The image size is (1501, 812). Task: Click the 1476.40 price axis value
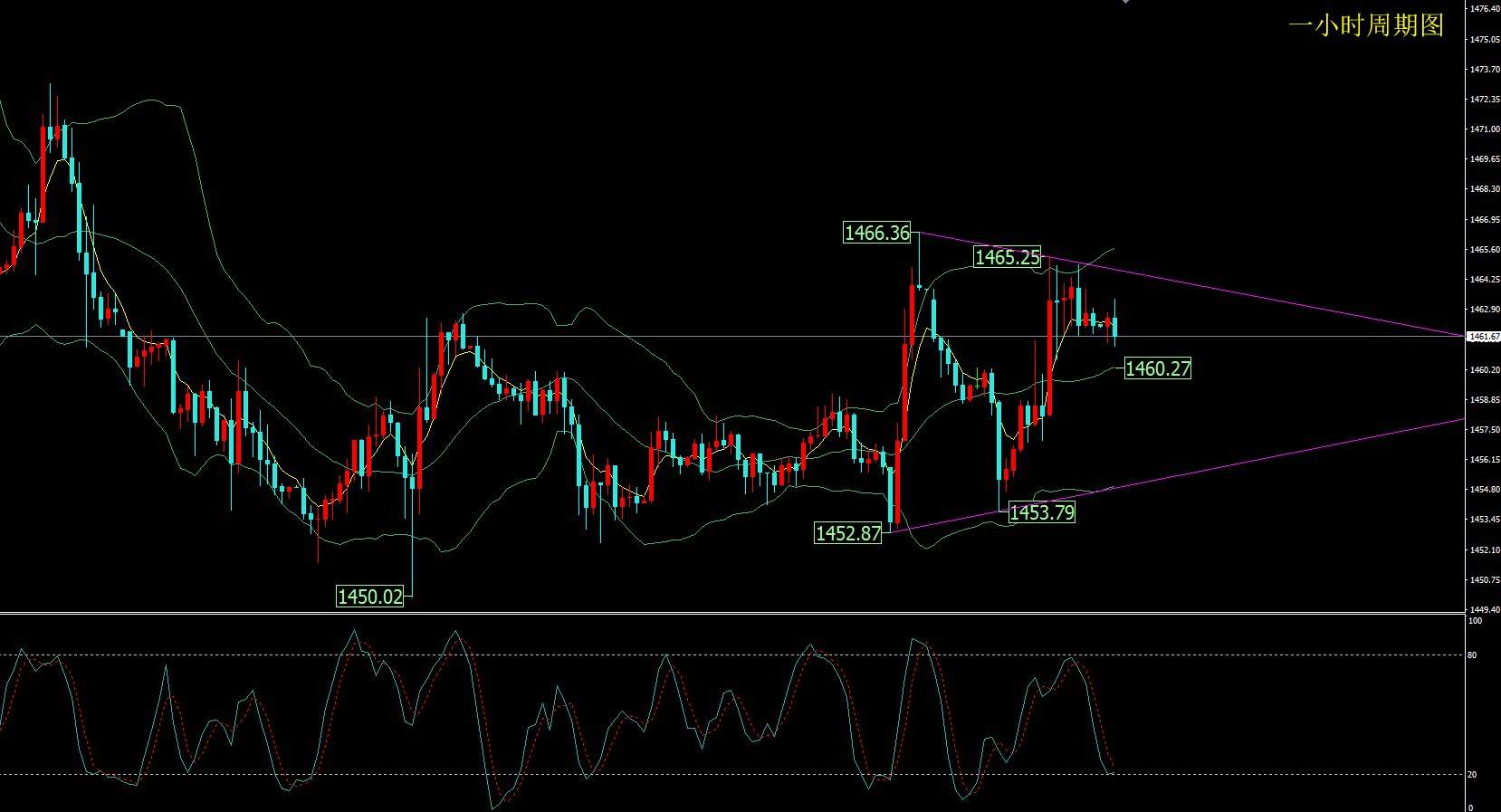tap(1485, 9)
